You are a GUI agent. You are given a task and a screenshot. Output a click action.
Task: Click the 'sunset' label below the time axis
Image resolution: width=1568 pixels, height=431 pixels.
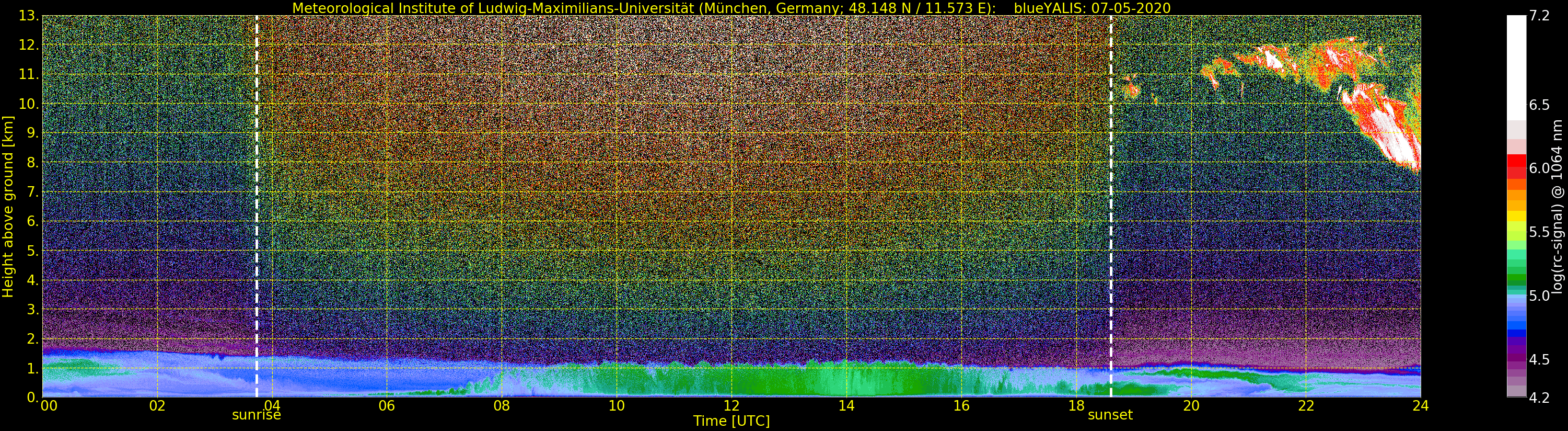pyautogui.click(x=1110, y=415)
